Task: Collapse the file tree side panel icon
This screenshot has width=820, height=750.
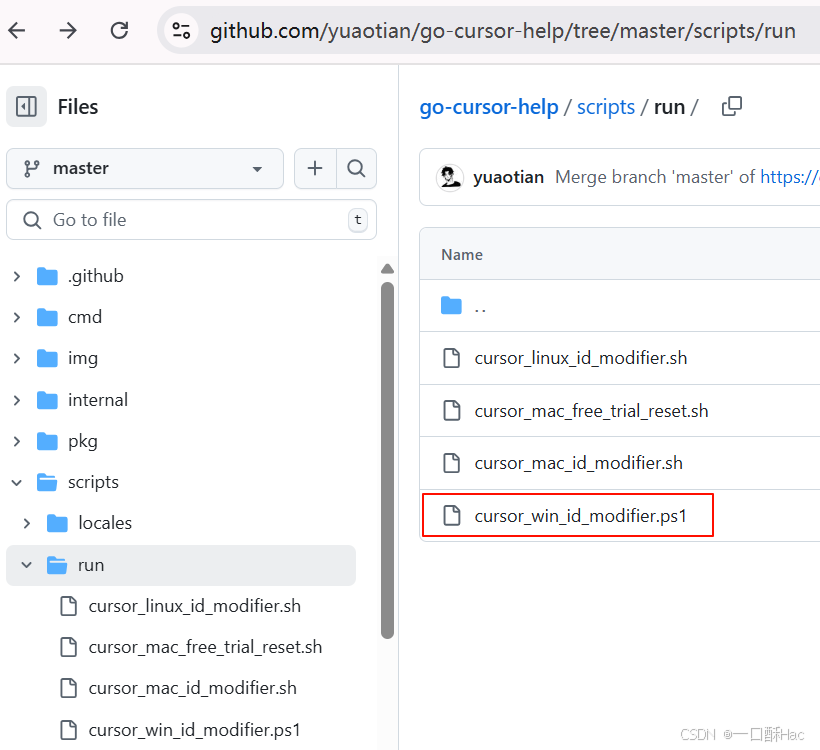Action: point(26,107)
